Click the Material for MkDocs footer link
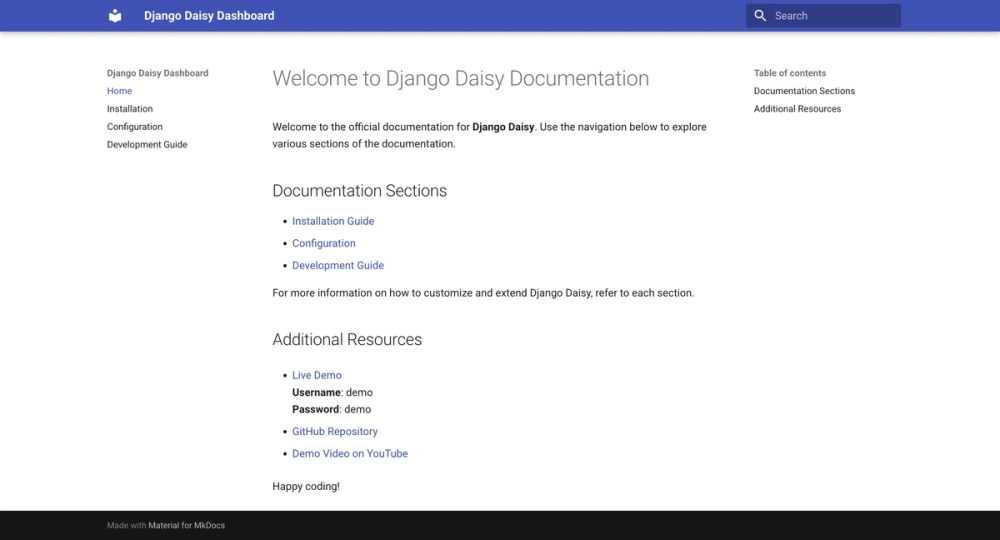This screenshot has height=540, width=1000. tap(187, 525)
